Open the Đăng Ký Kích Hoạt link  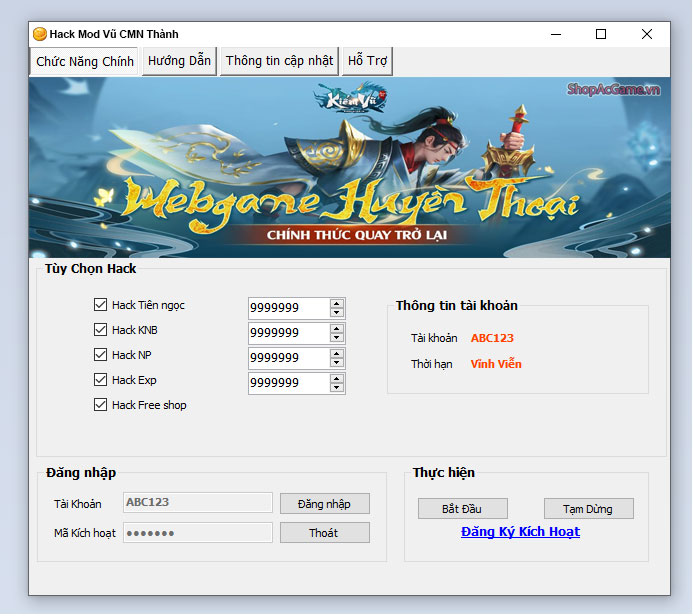click(x=521, y=532)
